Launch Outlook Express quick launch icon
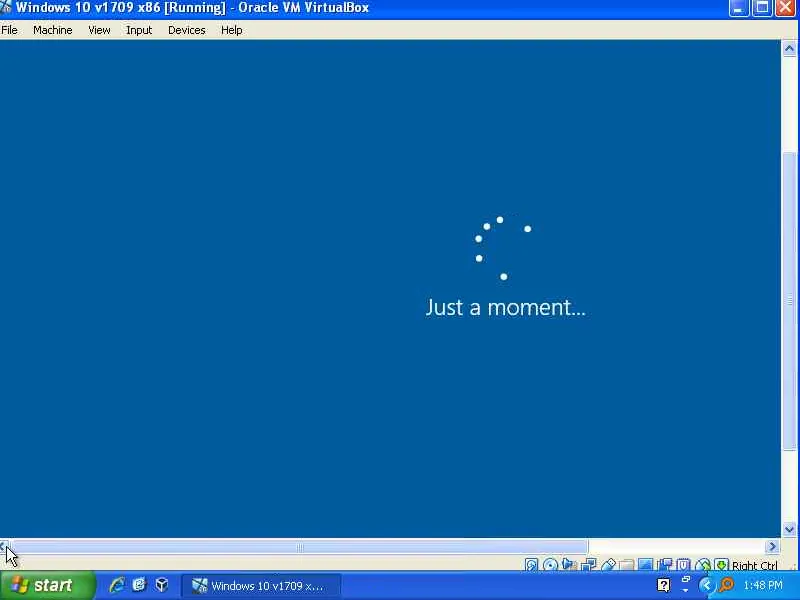 pos(139,585)
